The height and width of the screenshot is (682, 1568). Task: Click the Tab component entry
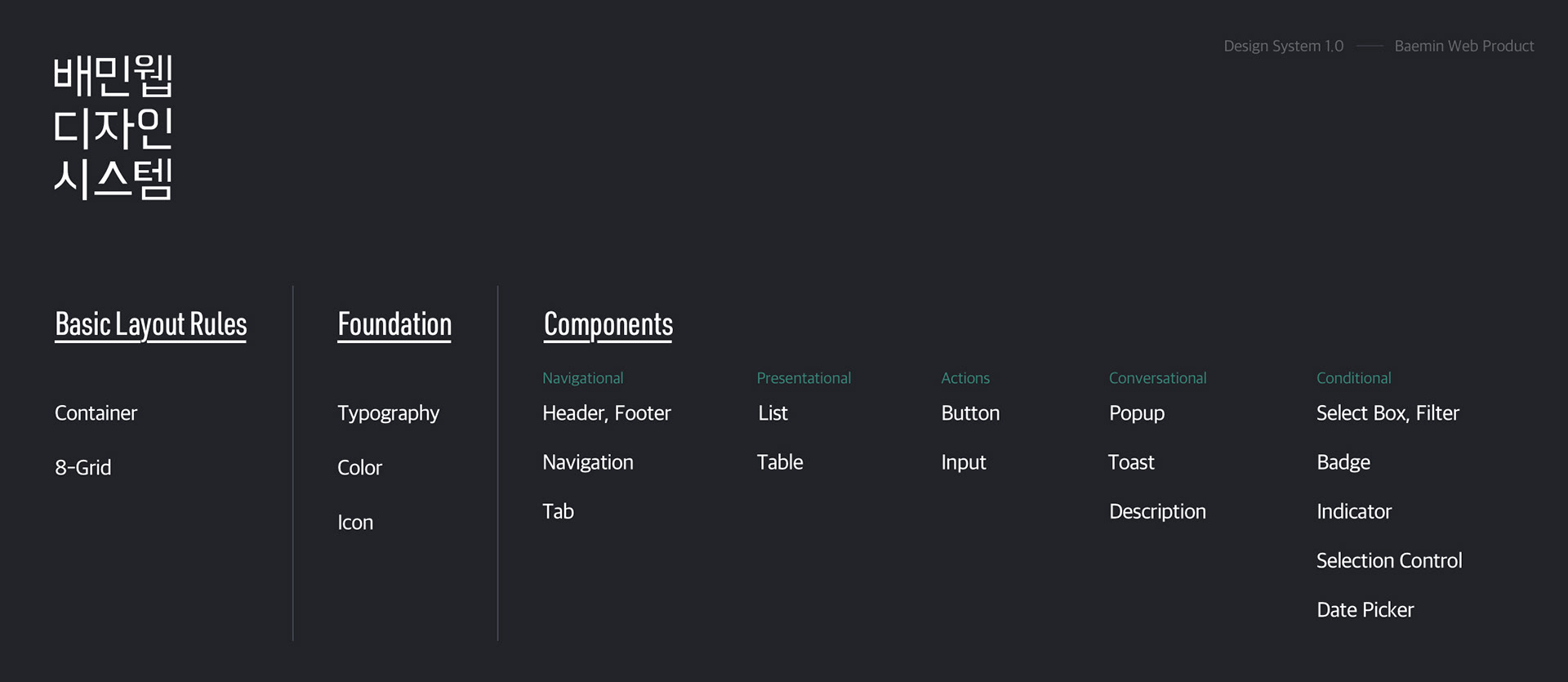coord(558,511)
